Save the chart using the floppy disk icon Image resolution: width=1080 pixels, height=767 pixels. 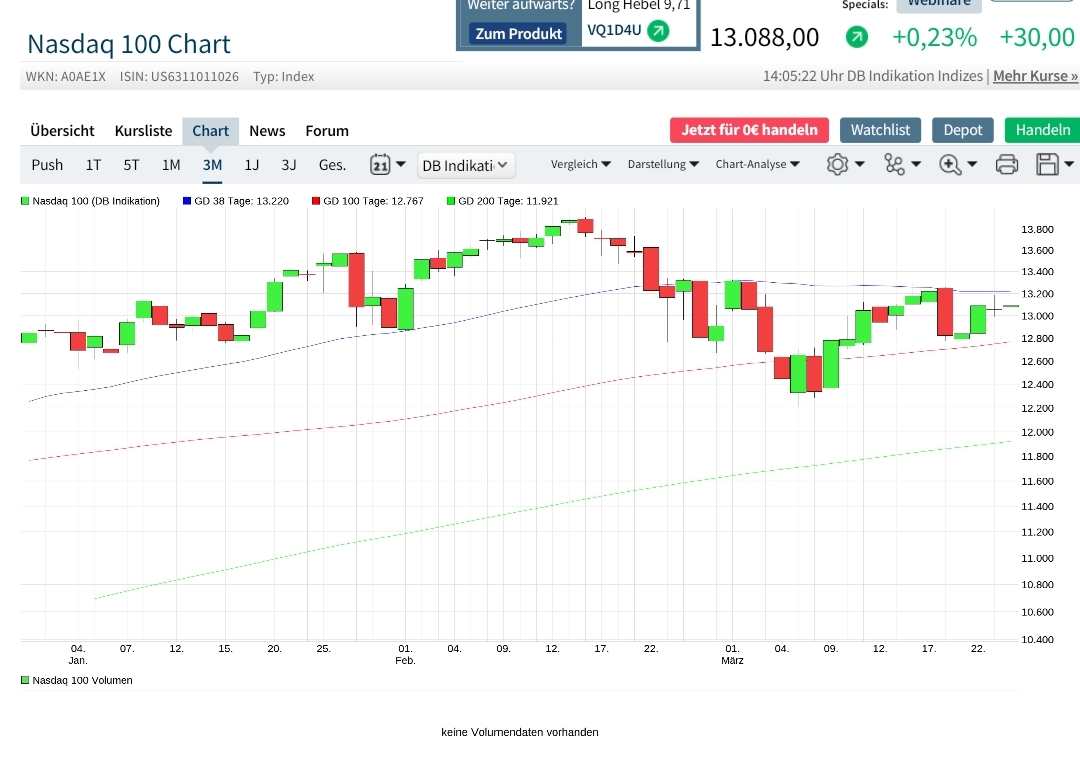1046,163
